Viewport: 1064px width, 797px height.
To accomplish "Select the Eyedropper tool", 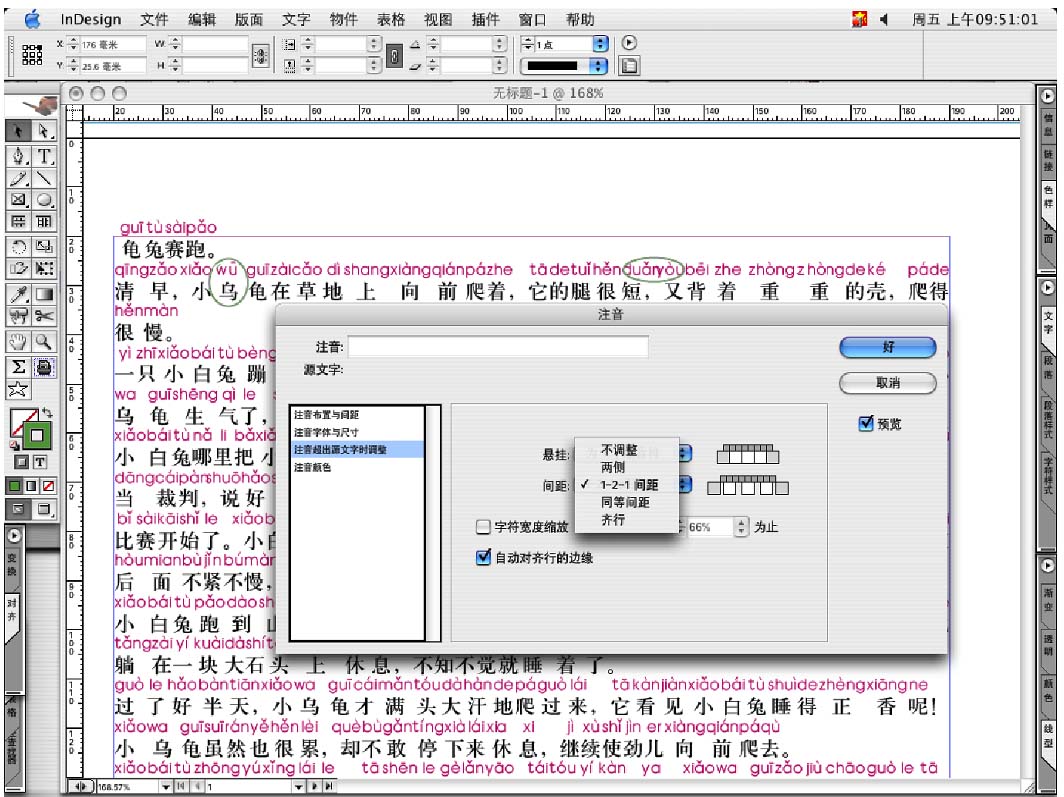I will pyautogui.click(x=19, y=294).
